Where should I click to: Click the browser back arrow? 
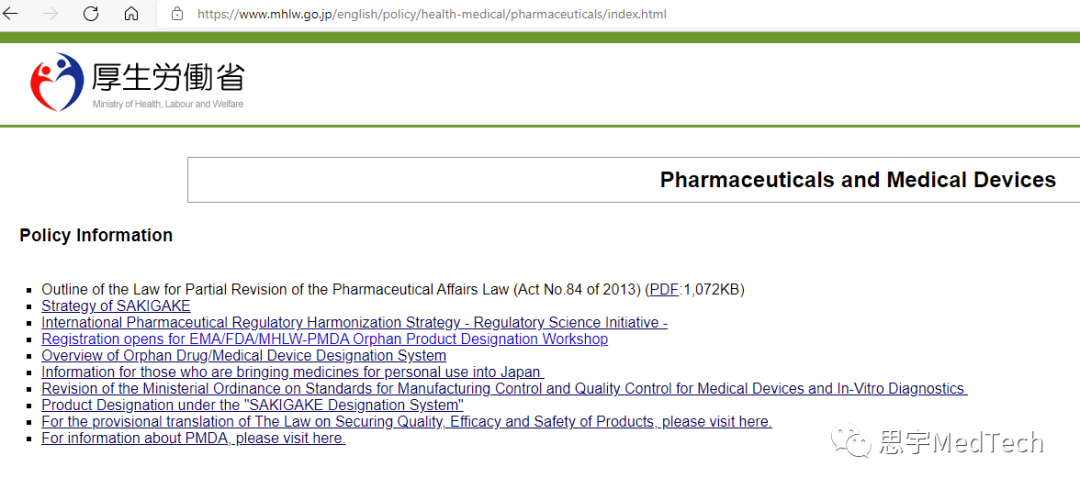tap(10, 14)
